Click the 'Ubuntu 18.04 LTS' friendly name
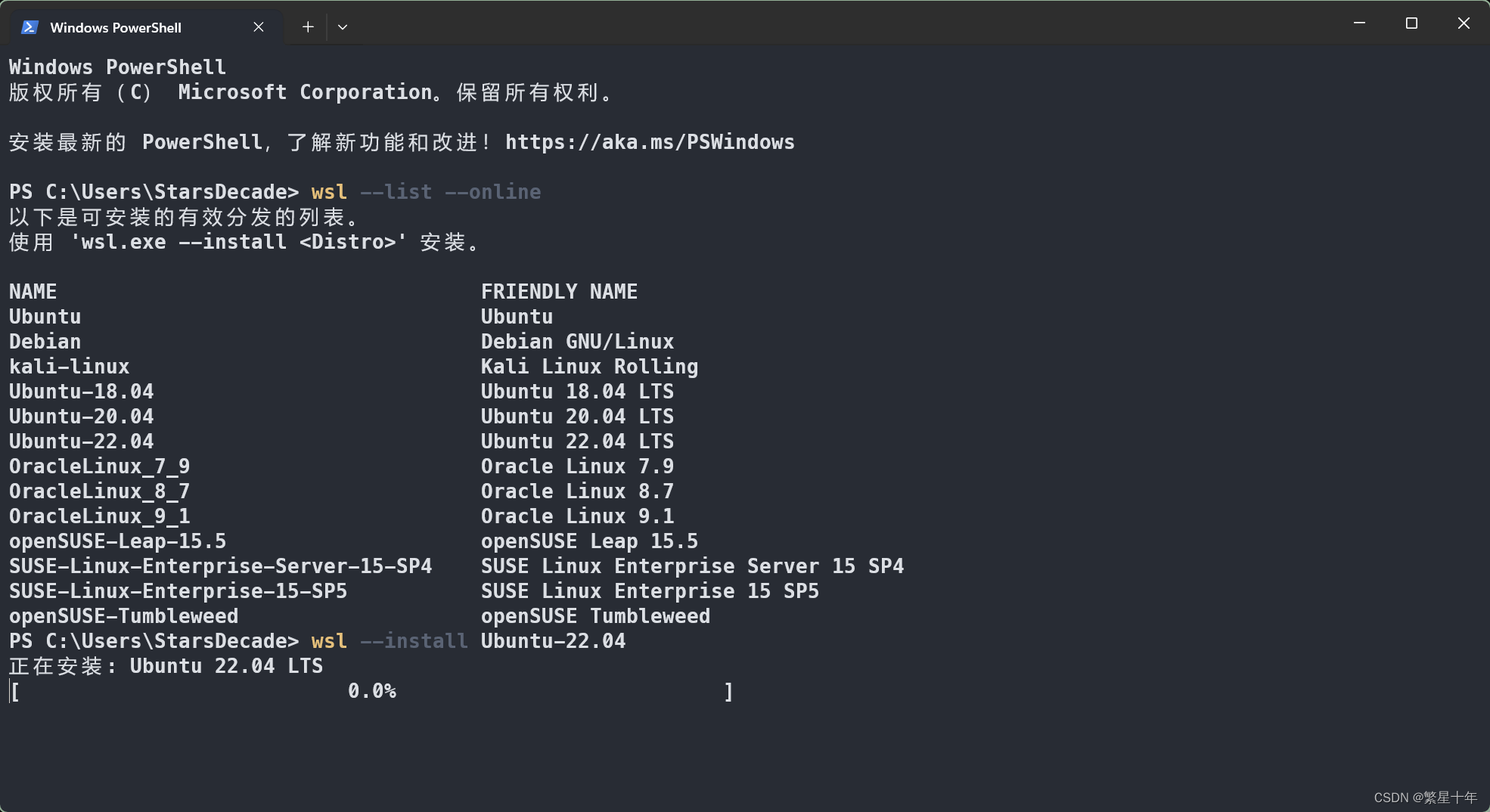This screenshot has height=812, width=1490. click(577, 392)
